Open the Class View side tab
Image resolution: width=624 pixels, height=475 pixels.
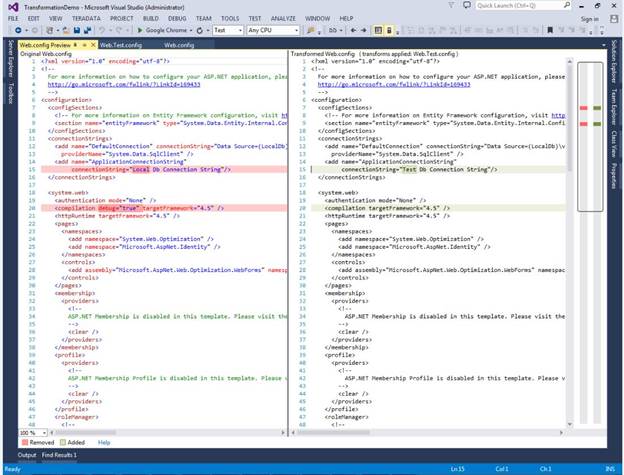(x=614, y=144)
